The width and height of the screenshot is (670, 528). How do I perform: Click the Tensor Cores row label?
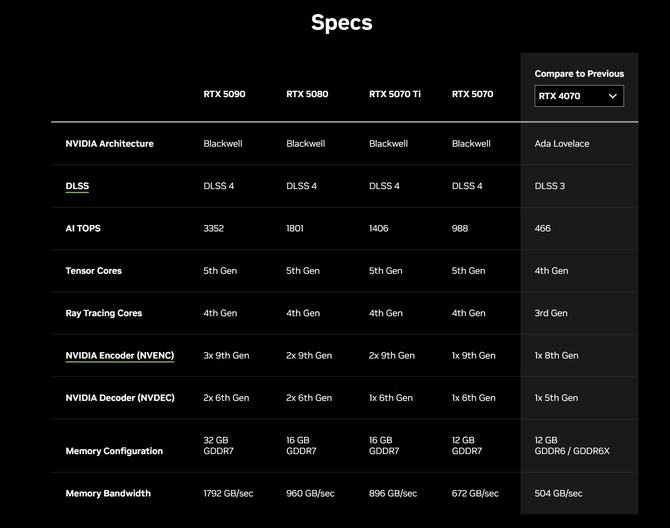point(94,271)
